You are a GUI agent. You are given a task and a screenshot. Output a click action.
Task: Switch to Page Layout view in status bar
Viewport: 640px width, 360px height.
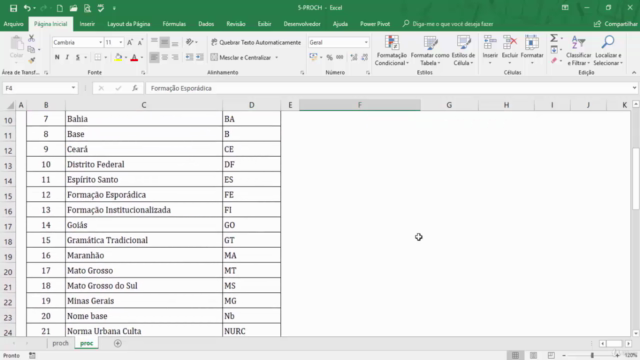click(533, 356)
